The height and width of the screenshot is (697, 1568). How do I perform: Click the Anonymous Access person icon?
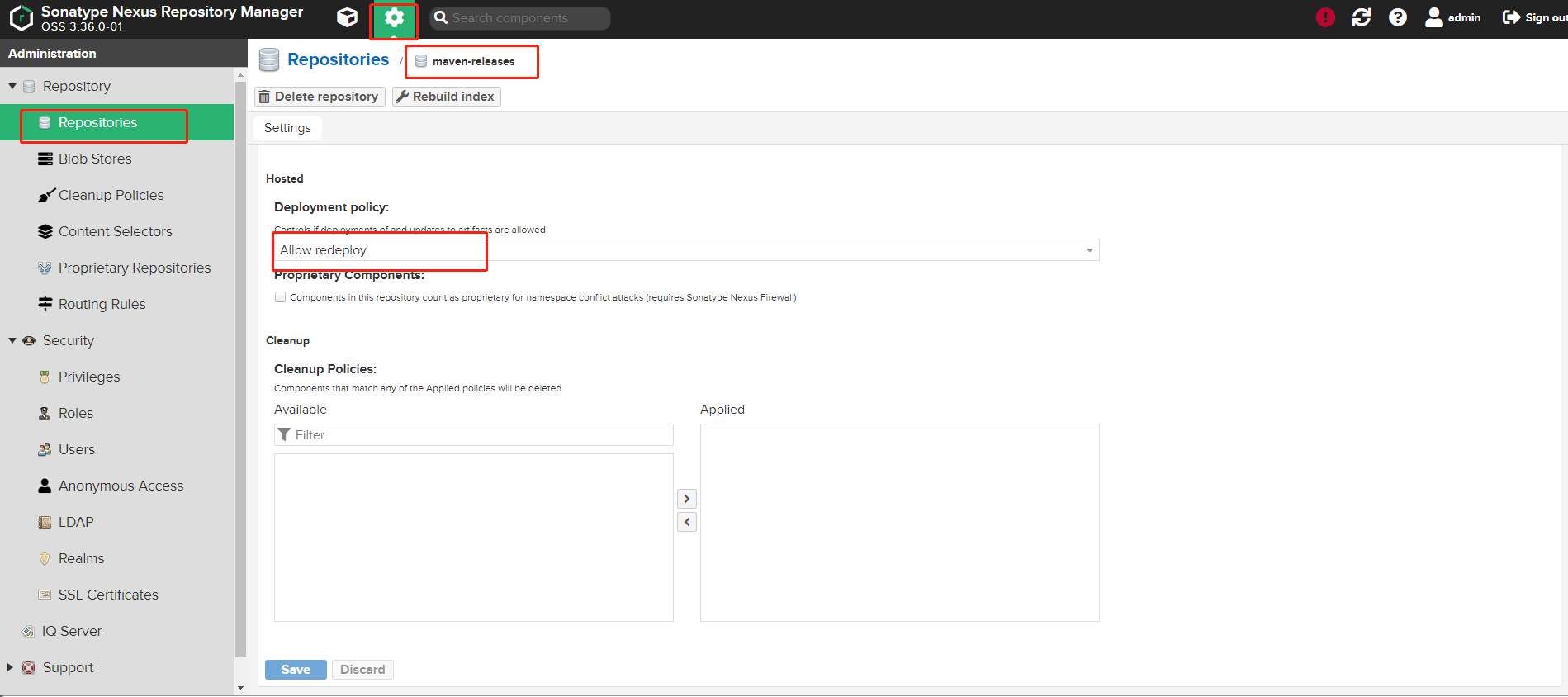[x=45, y=486]
